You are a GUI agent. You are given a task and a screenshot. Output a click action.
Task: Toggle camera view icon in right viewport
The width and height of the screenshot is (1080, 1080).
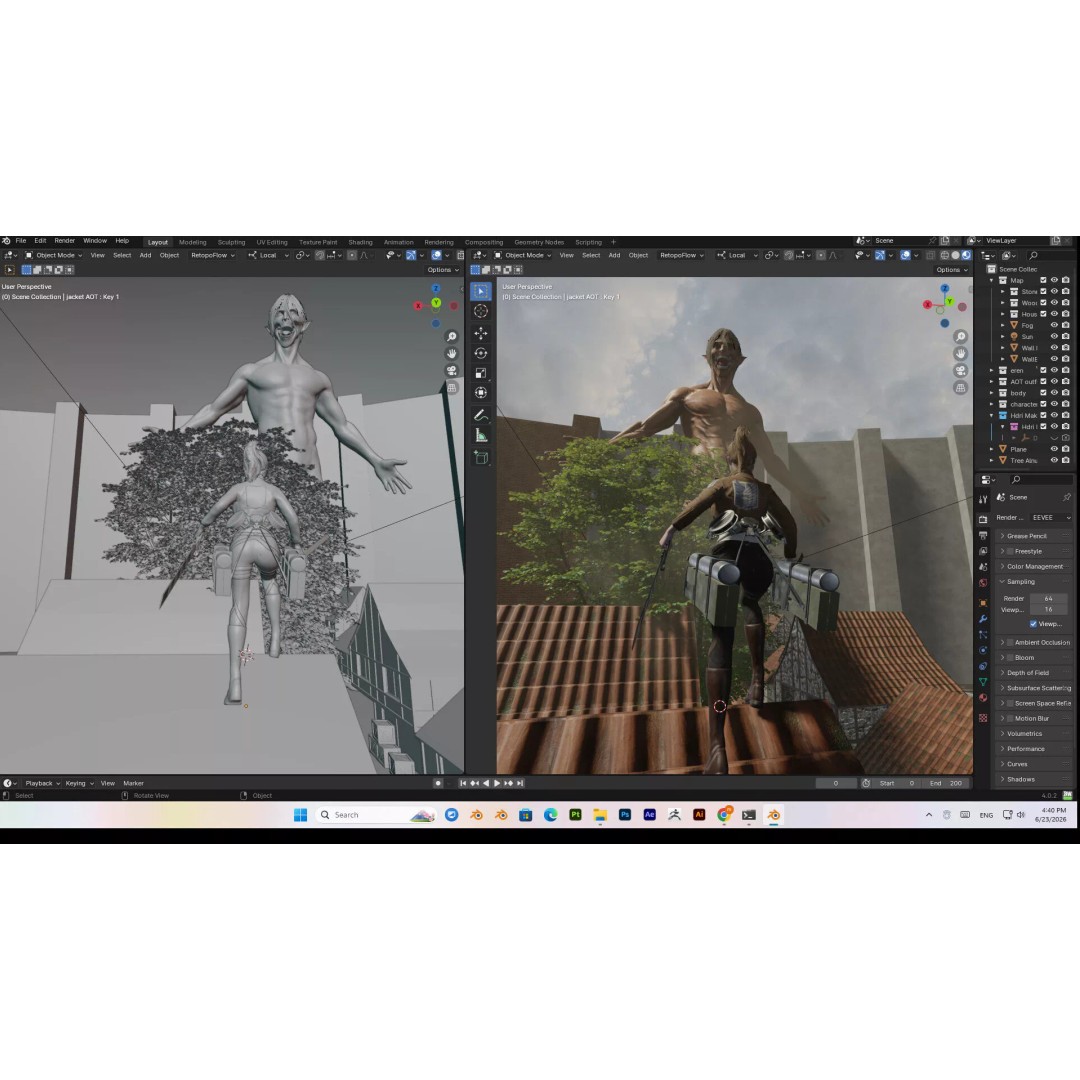[x=960, y=371]
